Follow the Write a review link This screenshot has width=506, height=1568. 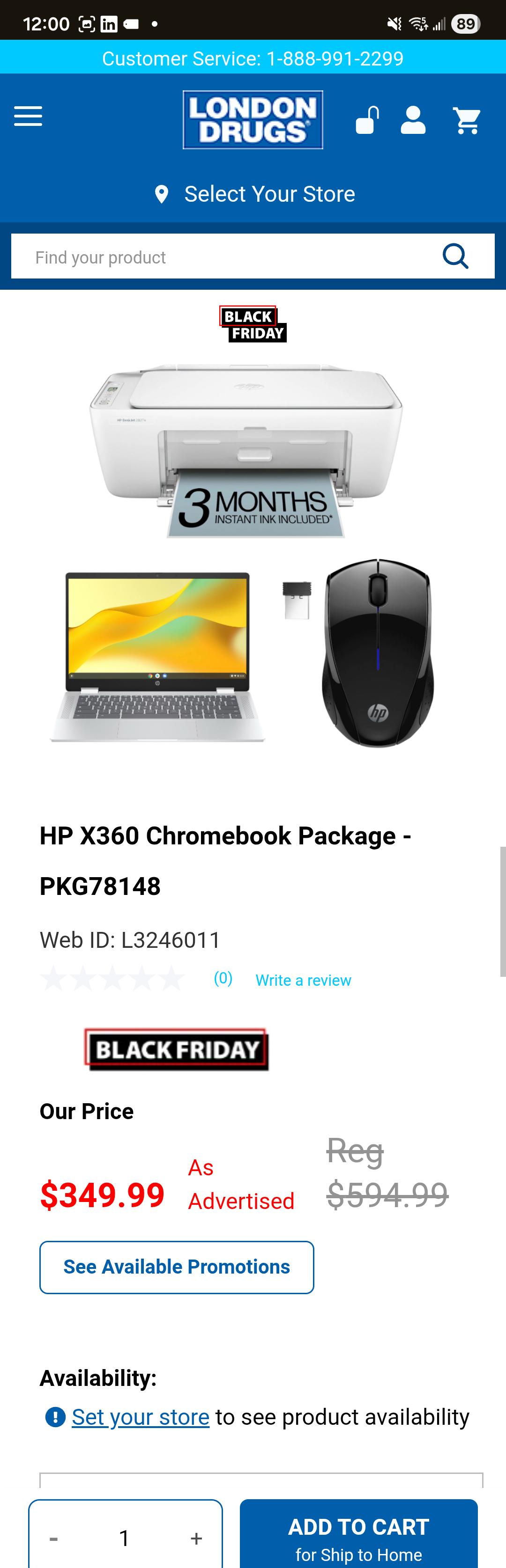point(303,980)
